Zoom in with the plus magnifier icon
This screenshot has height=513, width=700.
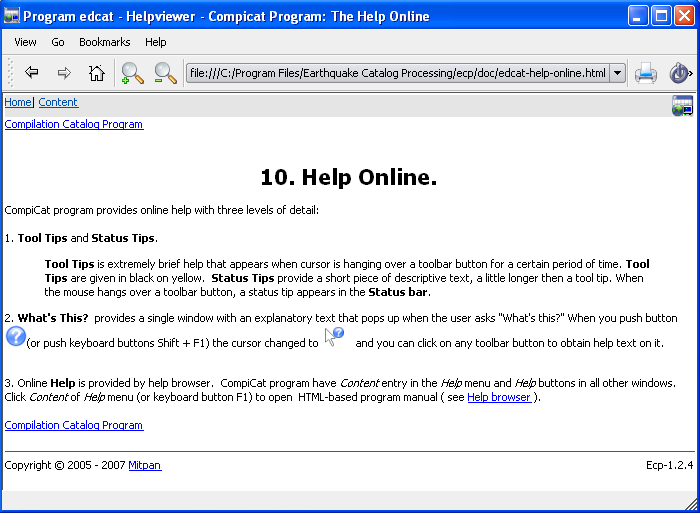[x=132, y=73]
